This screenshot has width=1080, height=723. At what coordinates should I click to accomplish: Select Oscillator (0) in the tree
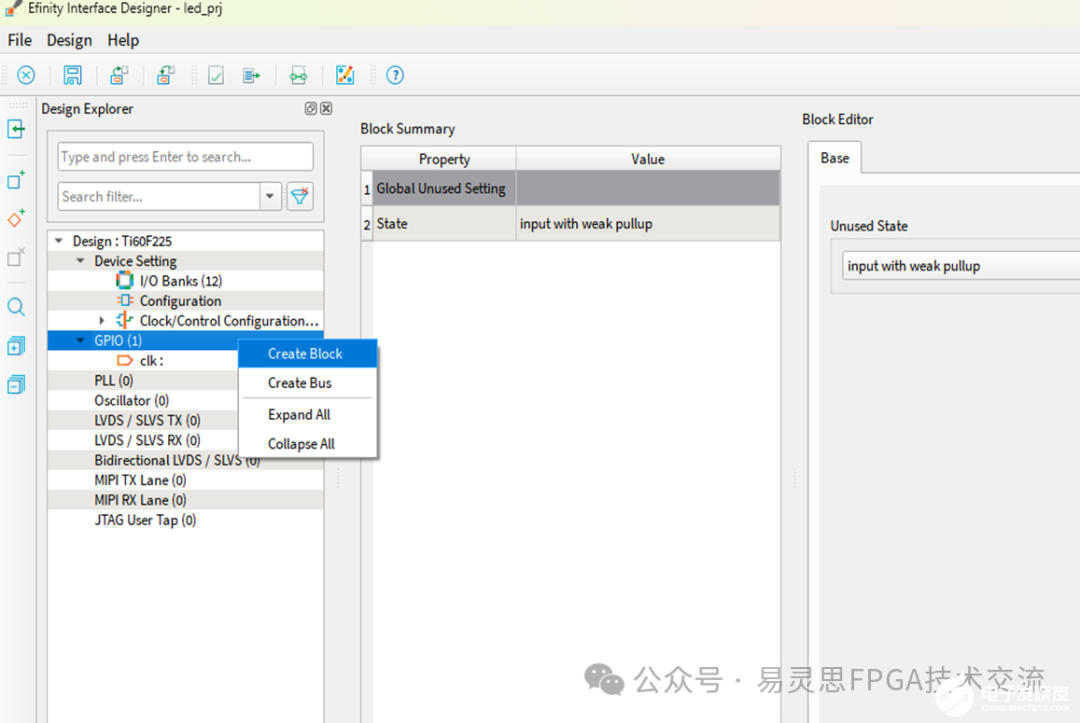click(x=132, y=400)
